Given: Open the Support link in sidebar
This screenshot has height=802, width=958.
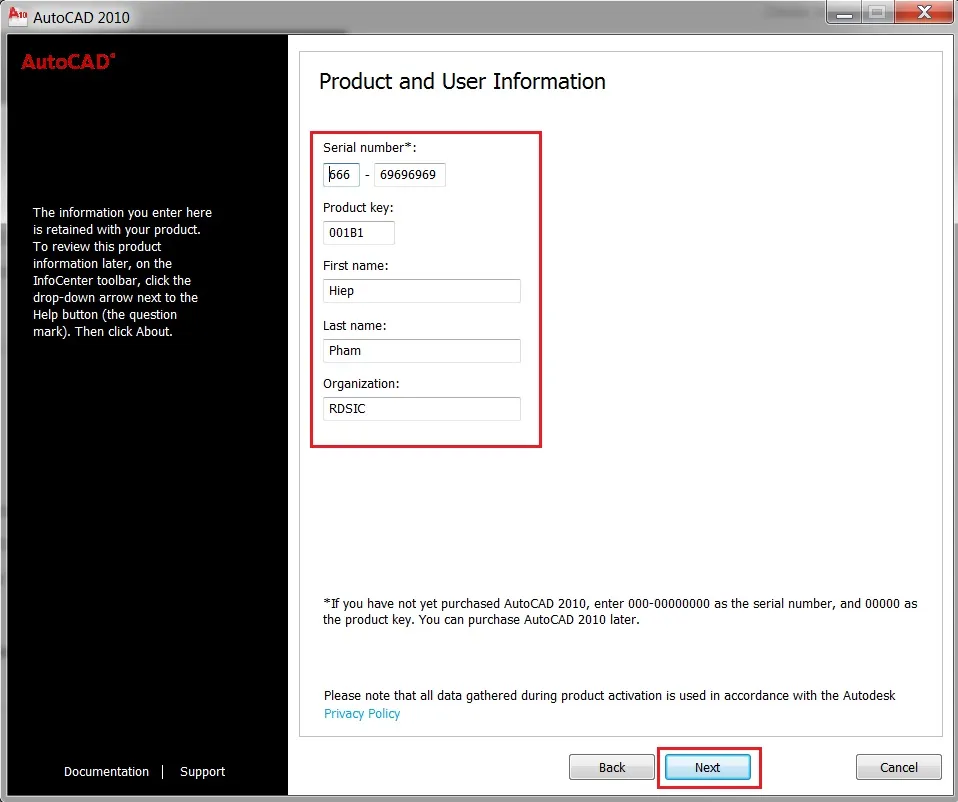Looking at the screenshot, I should pyautogui.click(x=202, y=772).
